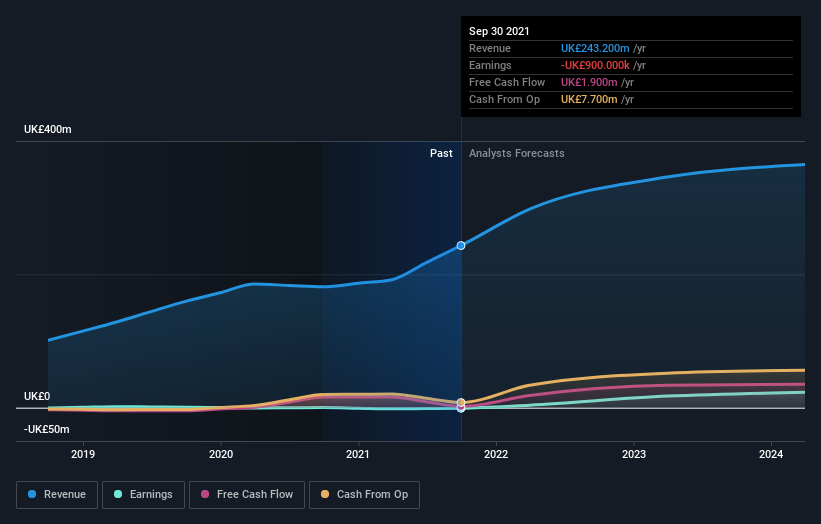Click the Analysts Forecasts label

click(x=517, y=153)
